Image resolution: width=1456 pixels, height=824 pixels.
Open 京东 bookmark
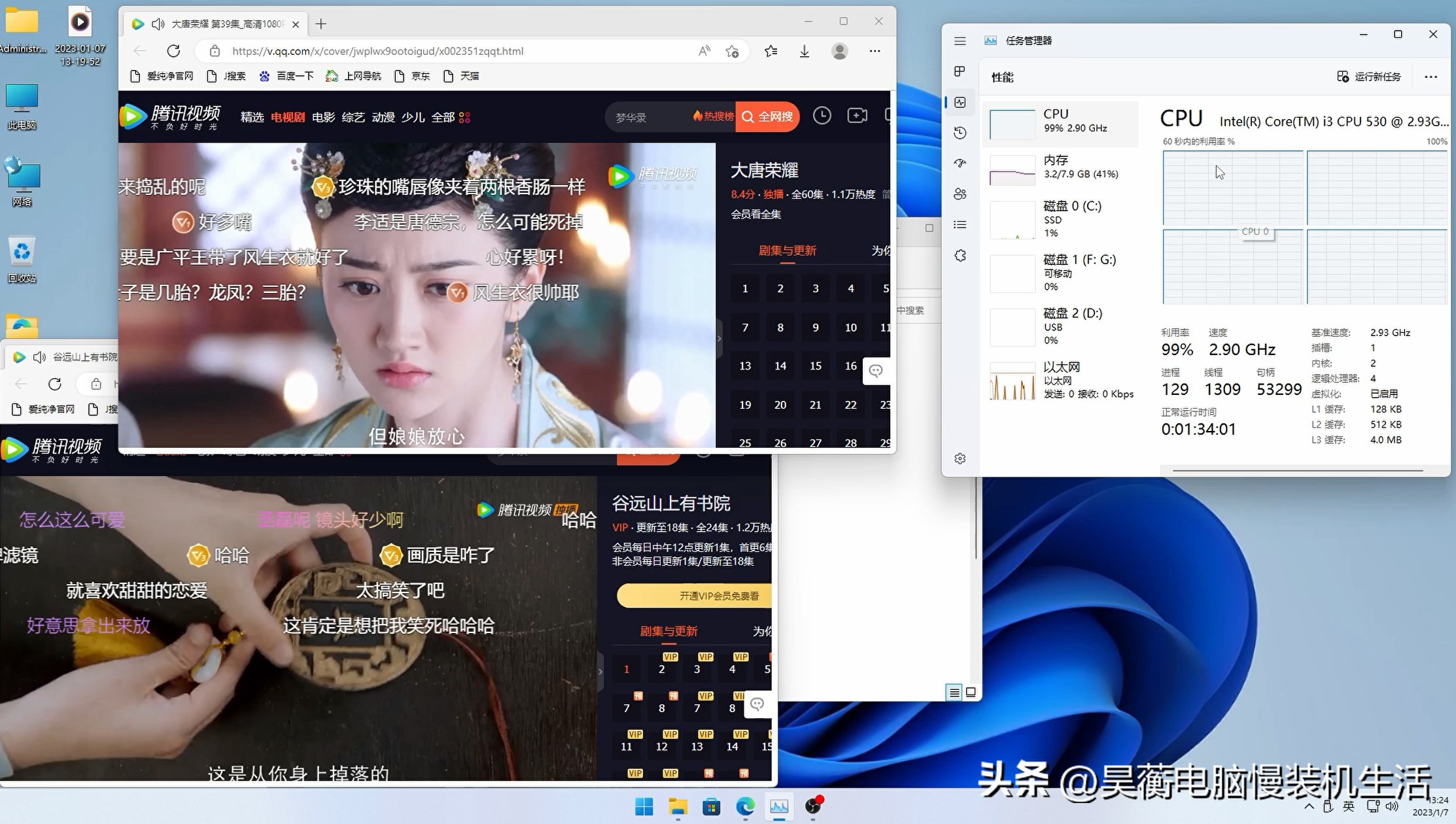[413, 76]
